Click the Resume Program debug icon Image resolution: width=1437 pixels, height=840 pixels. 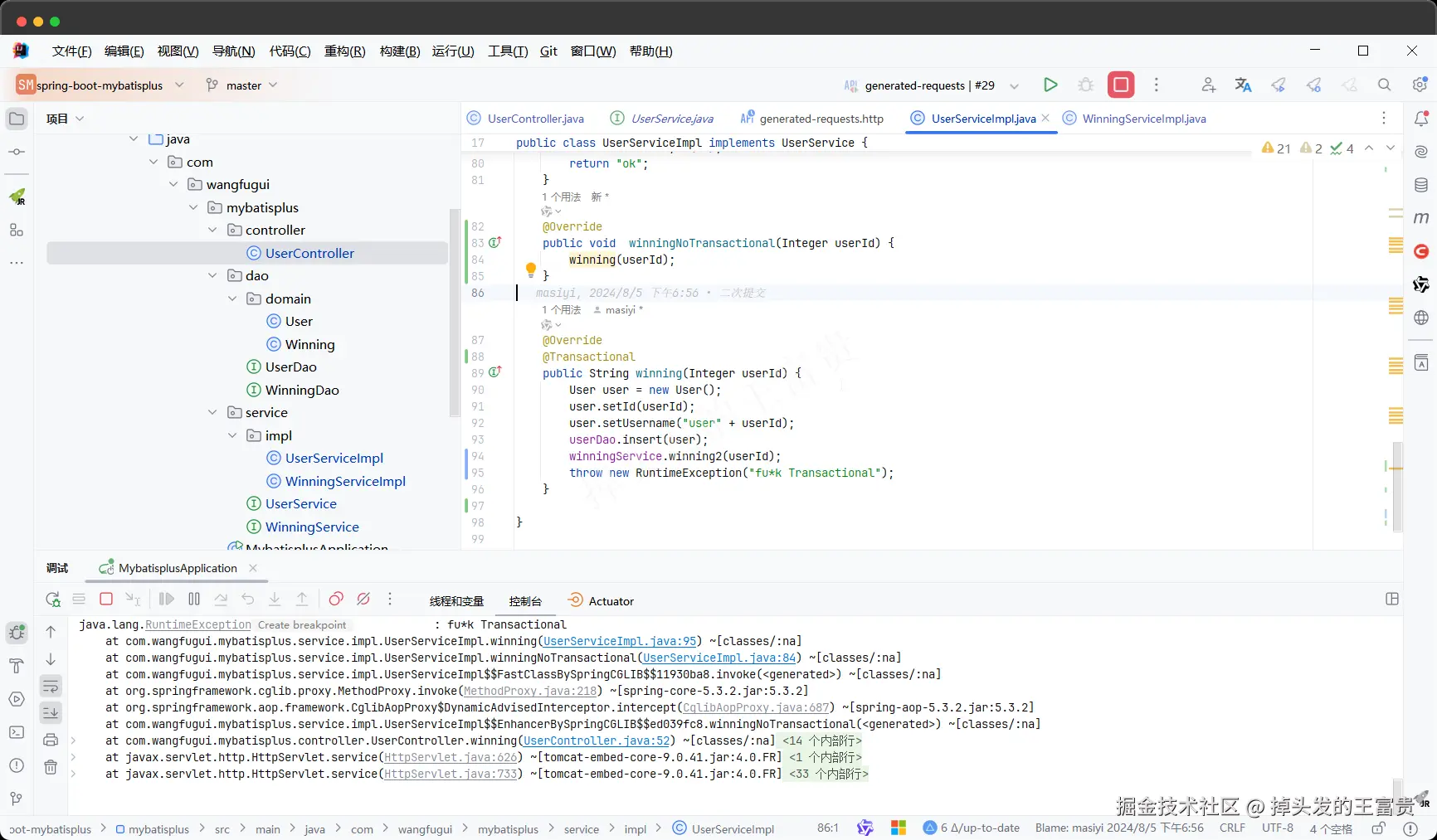(x=167, y=599)
